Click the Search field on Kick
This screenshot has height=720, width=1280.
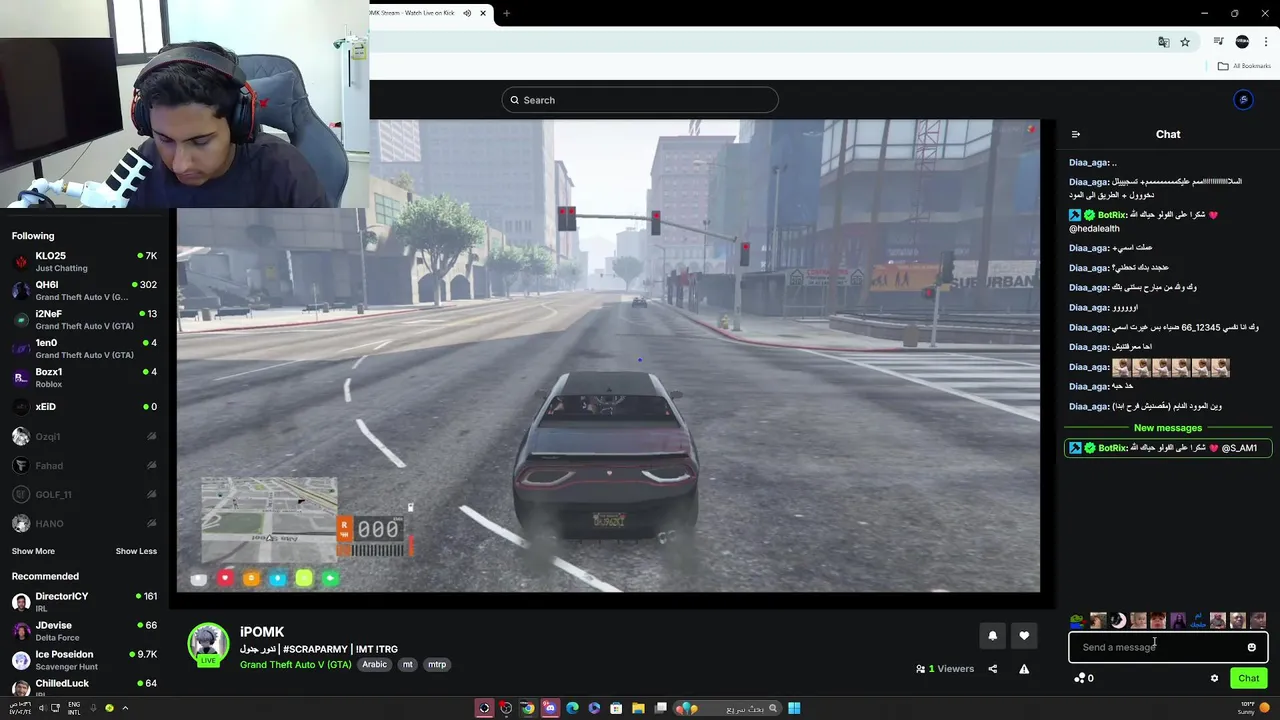coord(640,100)
